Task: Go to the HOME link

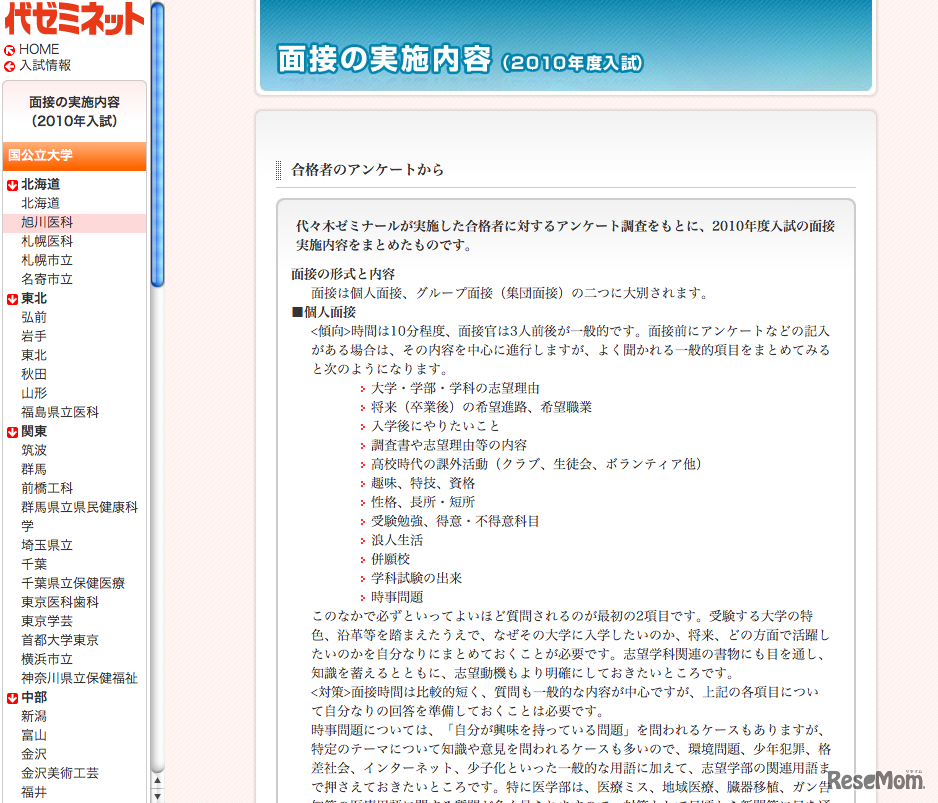Action: (39, 49)
